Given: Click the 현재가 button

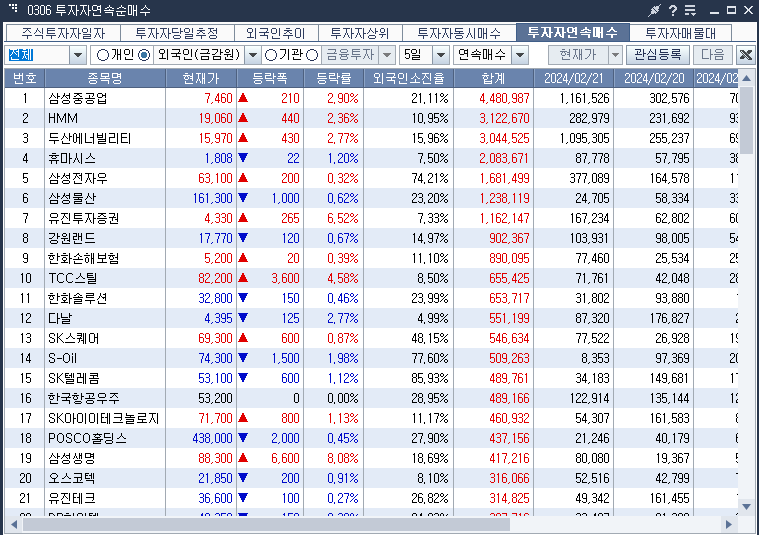Looking at the screenshot, I should (578, 55).
